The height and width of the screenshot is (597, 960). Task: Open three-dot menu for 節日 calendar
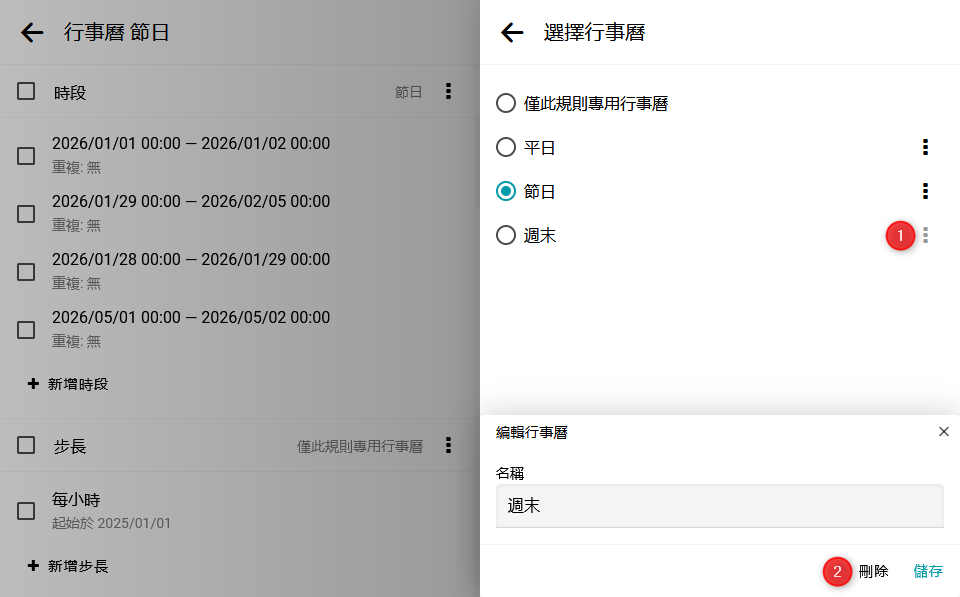point(925,191)
